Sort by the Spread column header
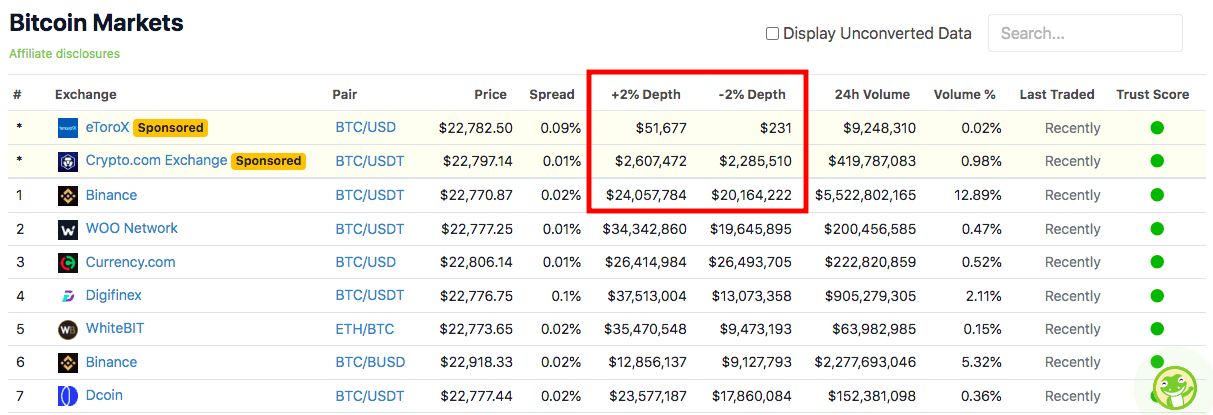This screenshot has height=415, width=1213. click(552, 95)
